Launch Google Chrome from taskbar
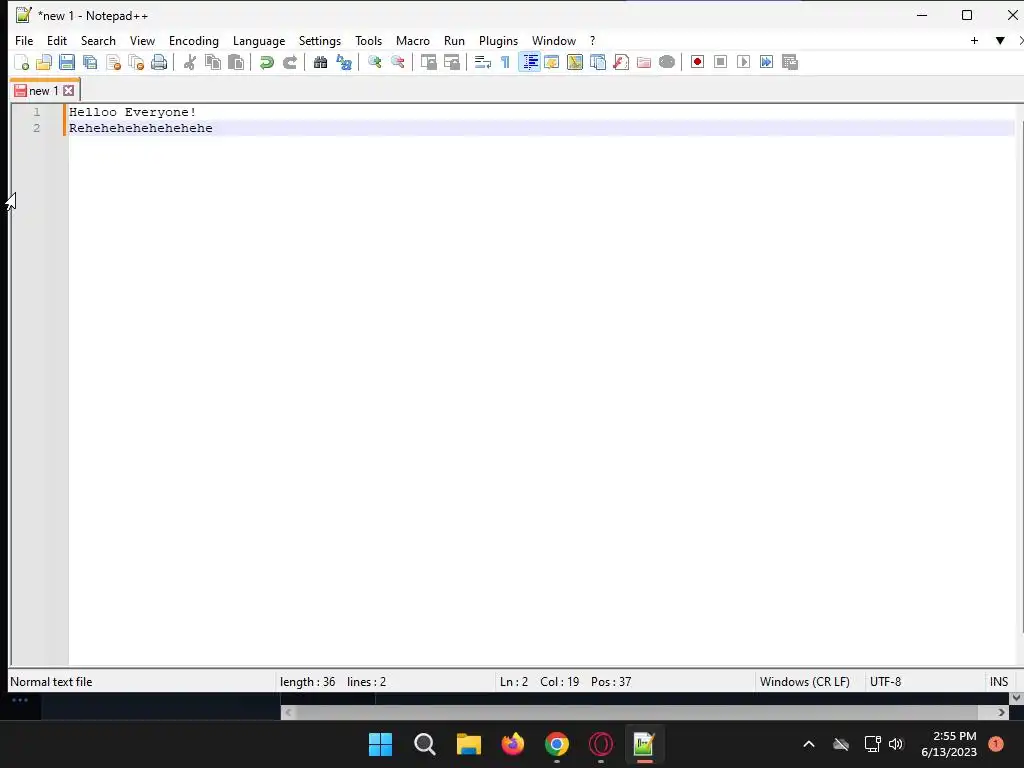Screen dimensions: 1024x768 pyautogui.click(x=556, y=744)
